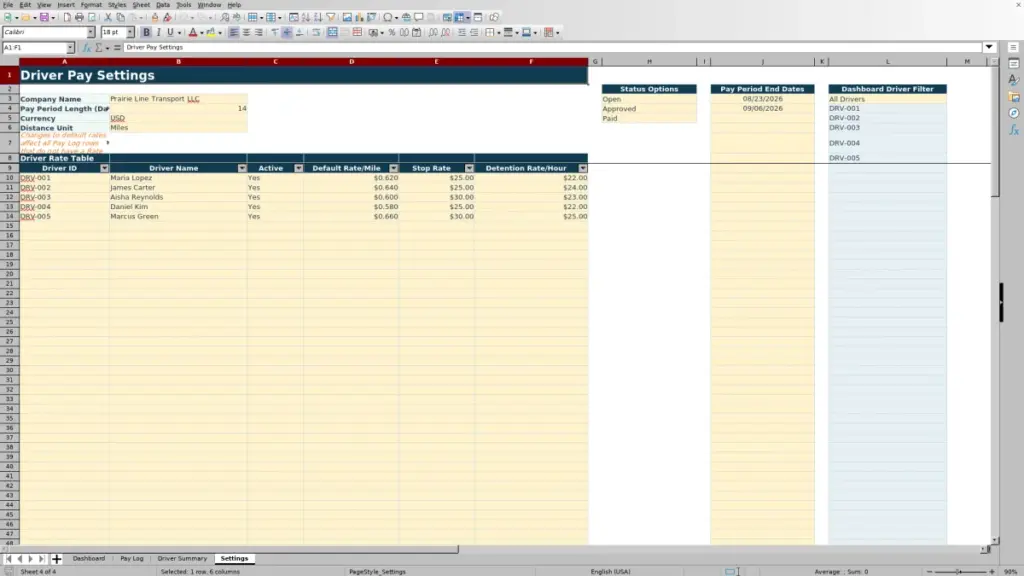Viewport: 1024px width, 576px height.
Task: Click the Center Horizontally icon
Action: [x=246, y=32]
